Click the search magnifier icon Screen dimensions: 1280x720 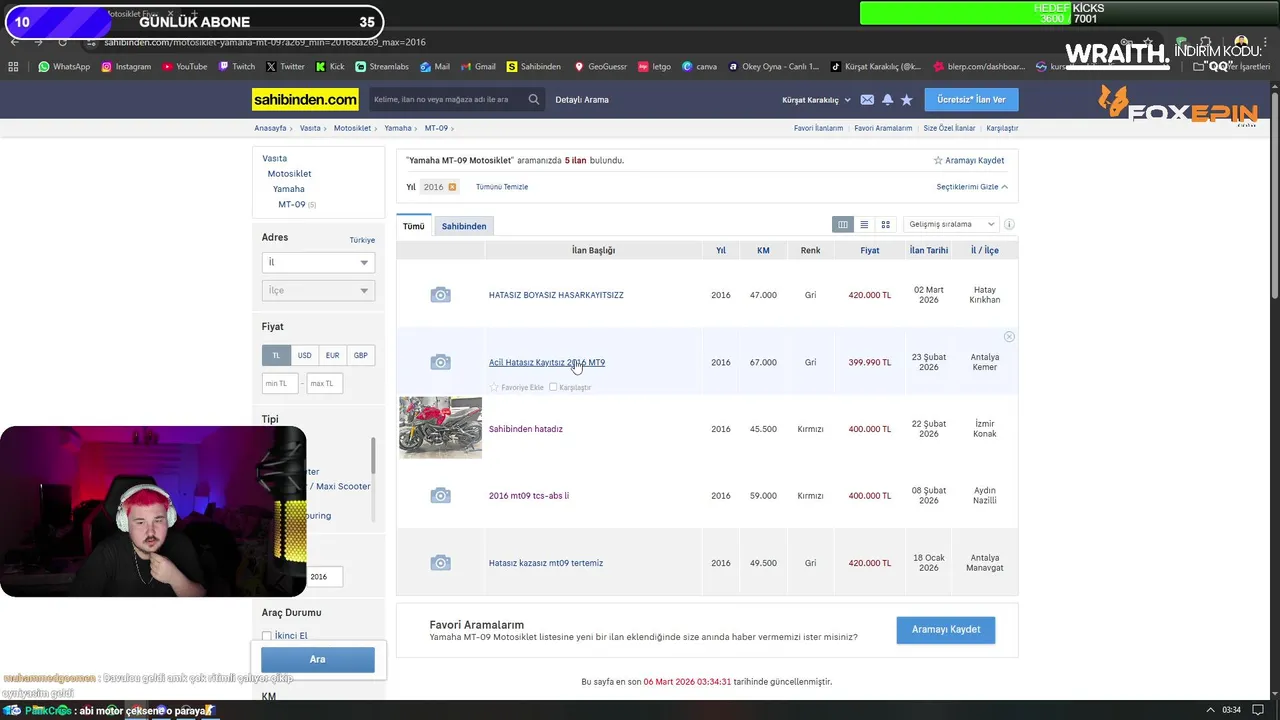(534, 100)
